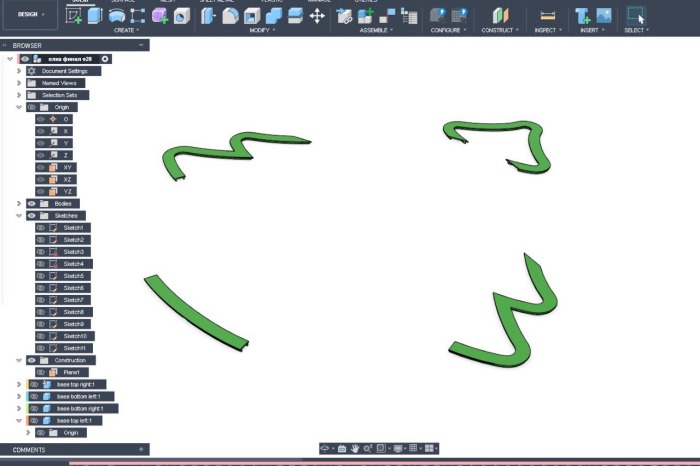
Task: Collapse the Browser panel with the minus button
Action: click(141, 45)
